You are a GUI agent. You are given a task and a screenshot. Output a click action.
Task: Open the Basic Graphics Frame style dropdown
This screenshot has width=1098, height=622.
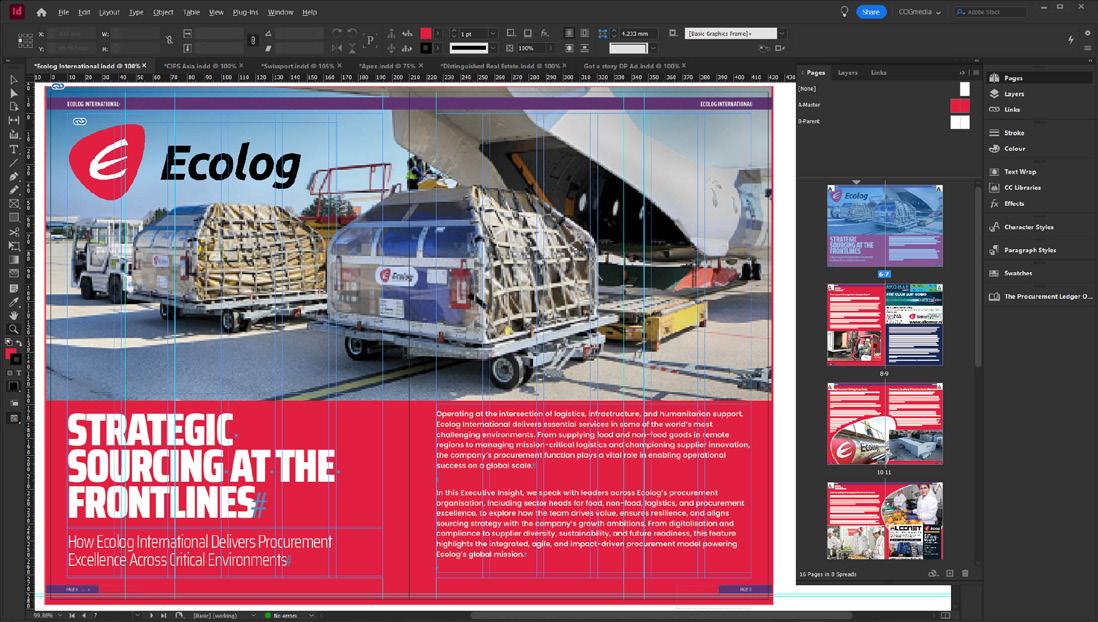(782, 34)
